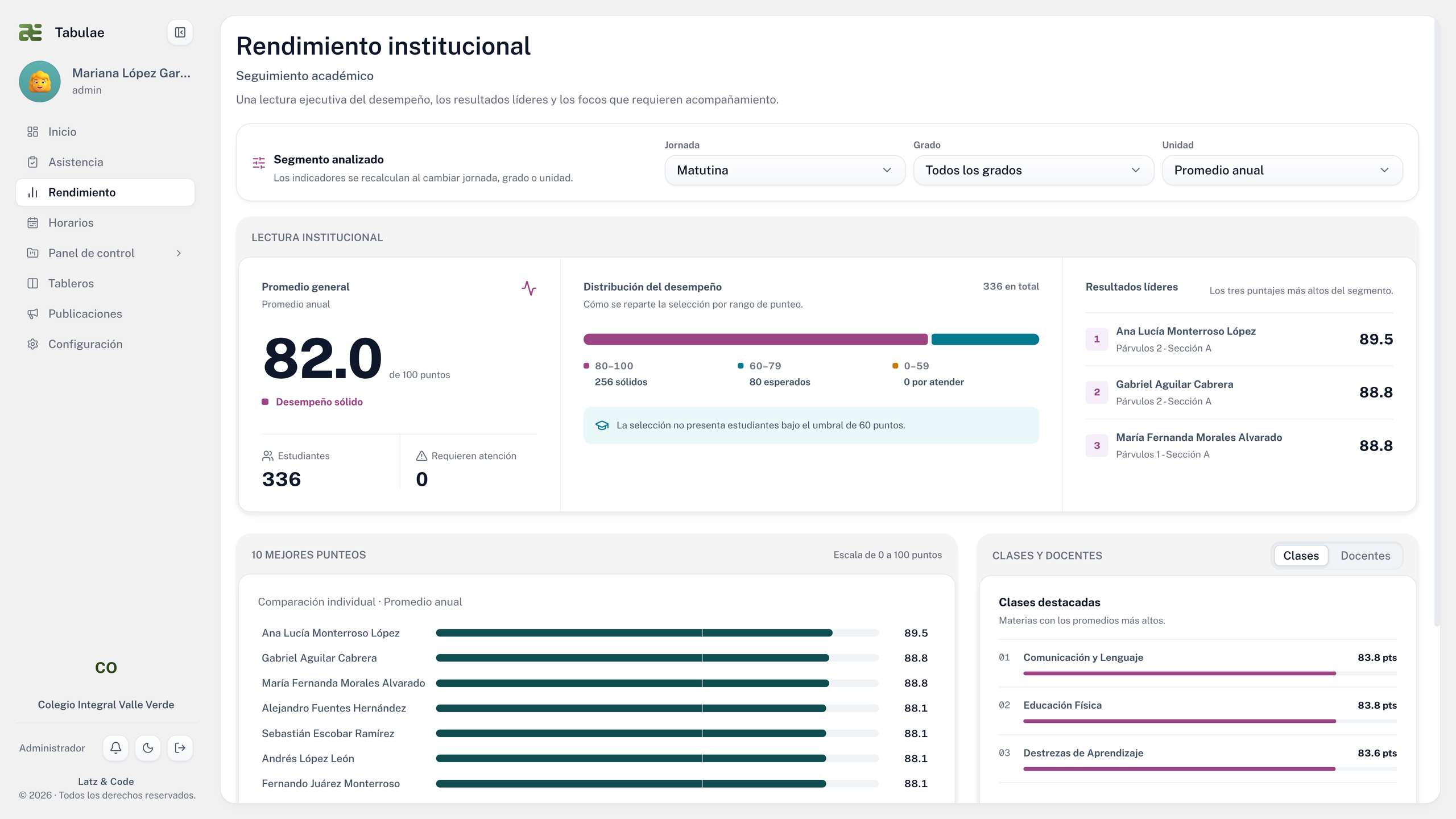Open notifications bell
Screen dimensions: 1456x819
click(115, 748)
